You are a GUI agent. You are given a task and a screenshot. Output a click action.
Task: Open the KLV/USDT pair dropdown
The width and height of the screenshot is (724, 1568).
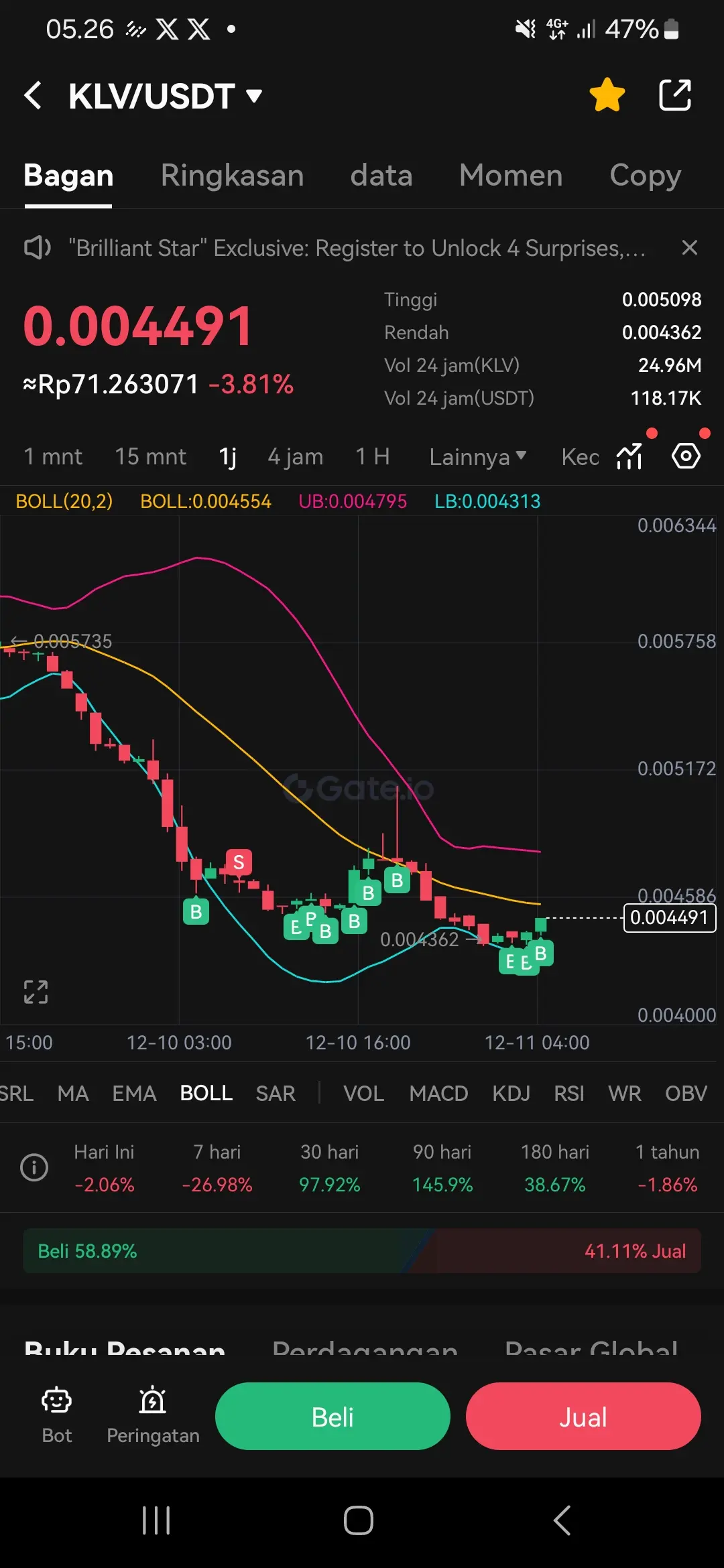[165, 96]
